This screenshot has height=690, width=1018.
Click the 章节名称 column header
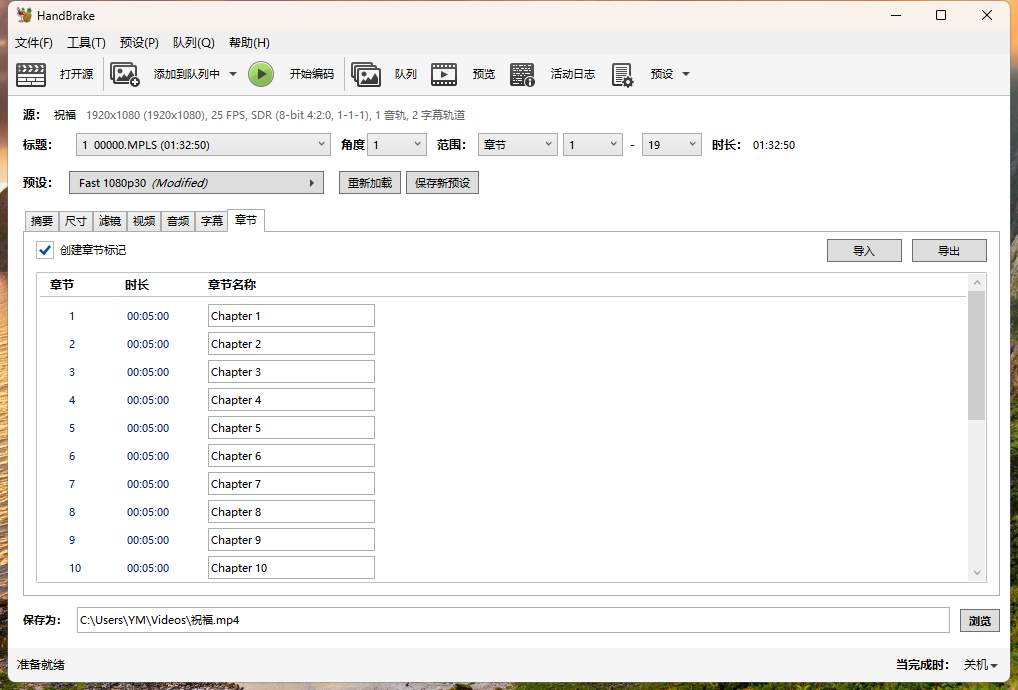tap(232, 285)
